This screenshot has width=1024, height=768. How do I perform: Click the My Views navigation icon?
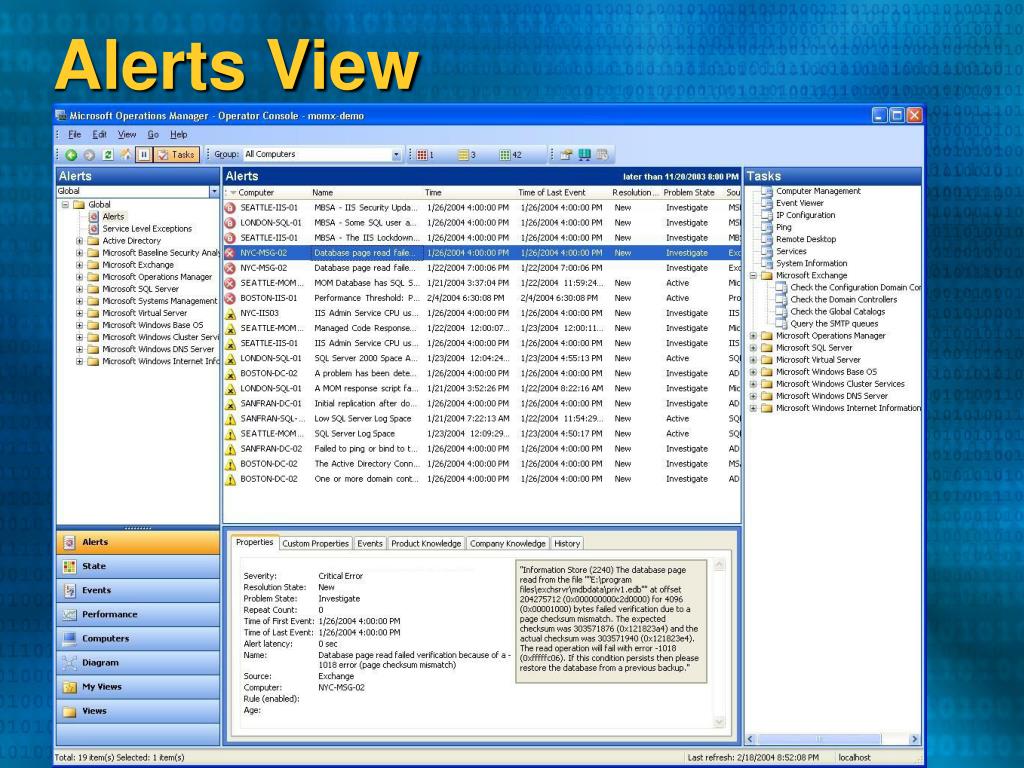pos(69,687)
